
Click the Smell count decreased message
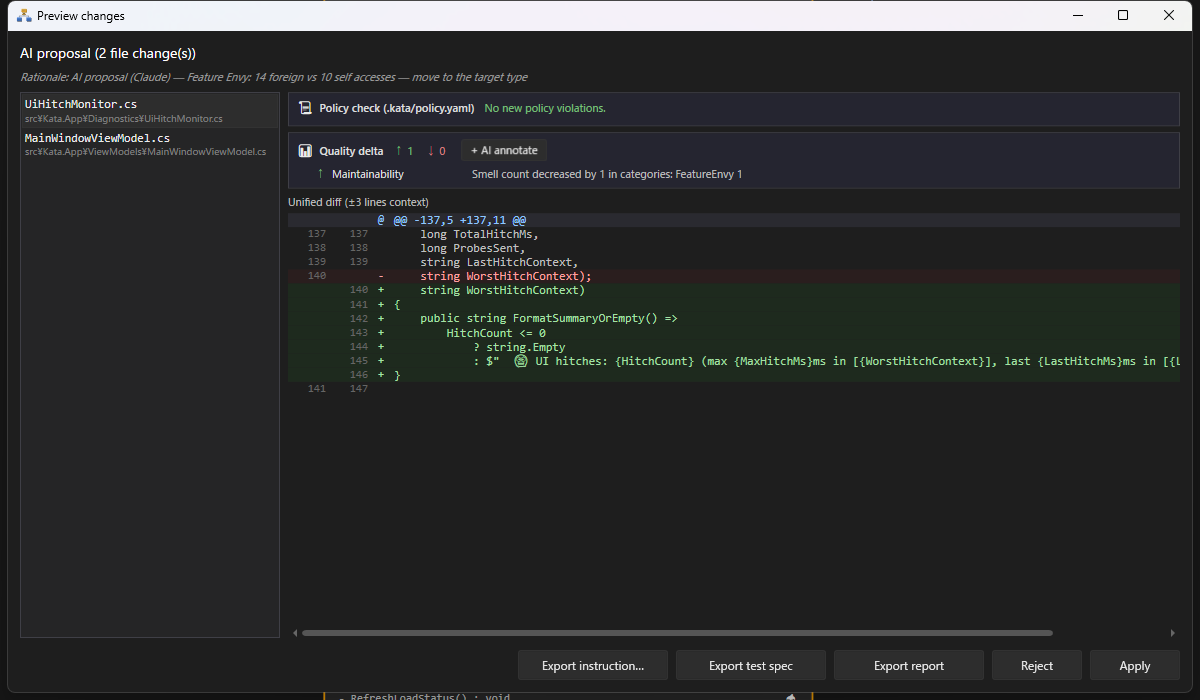pos(607,174)
